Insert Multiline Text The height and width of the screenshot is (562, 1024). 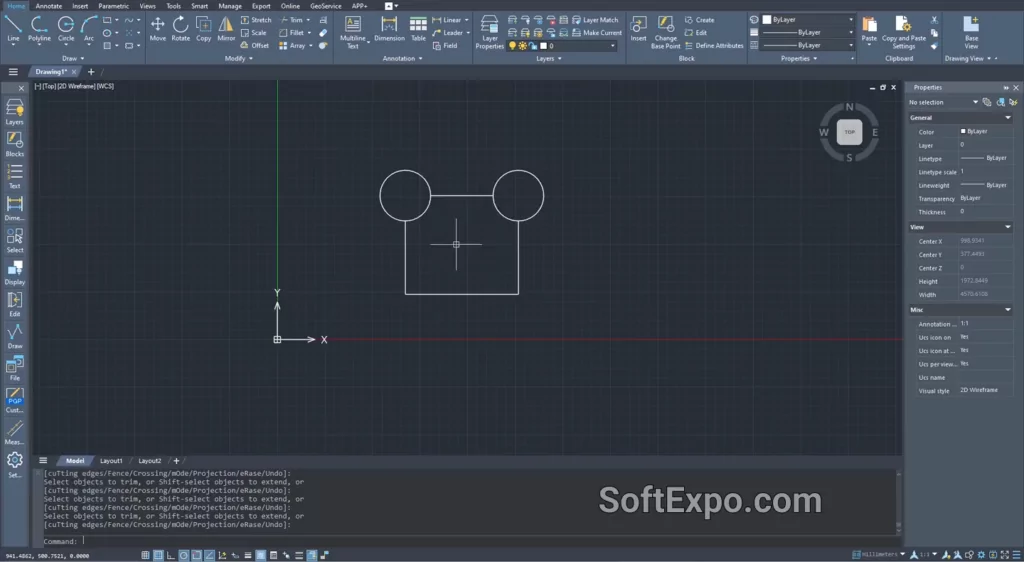click(353, 32)
